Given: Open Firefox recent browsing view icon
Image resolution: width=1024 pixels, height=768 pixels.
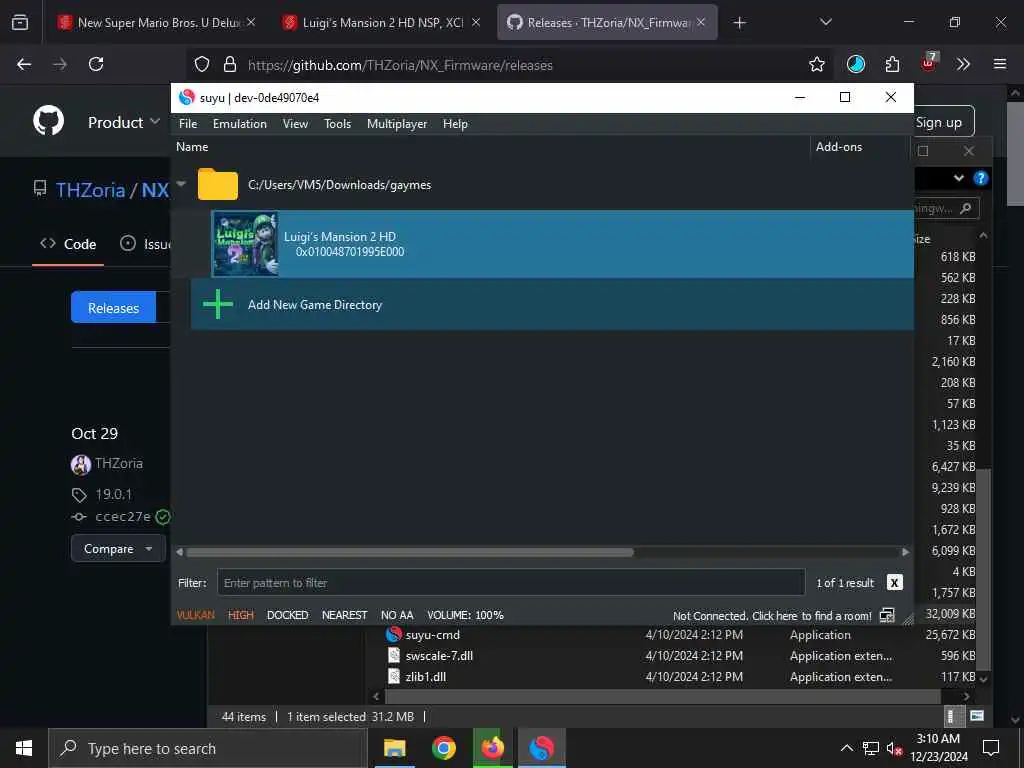Looking at the screenshot, I should click(20, 22).
